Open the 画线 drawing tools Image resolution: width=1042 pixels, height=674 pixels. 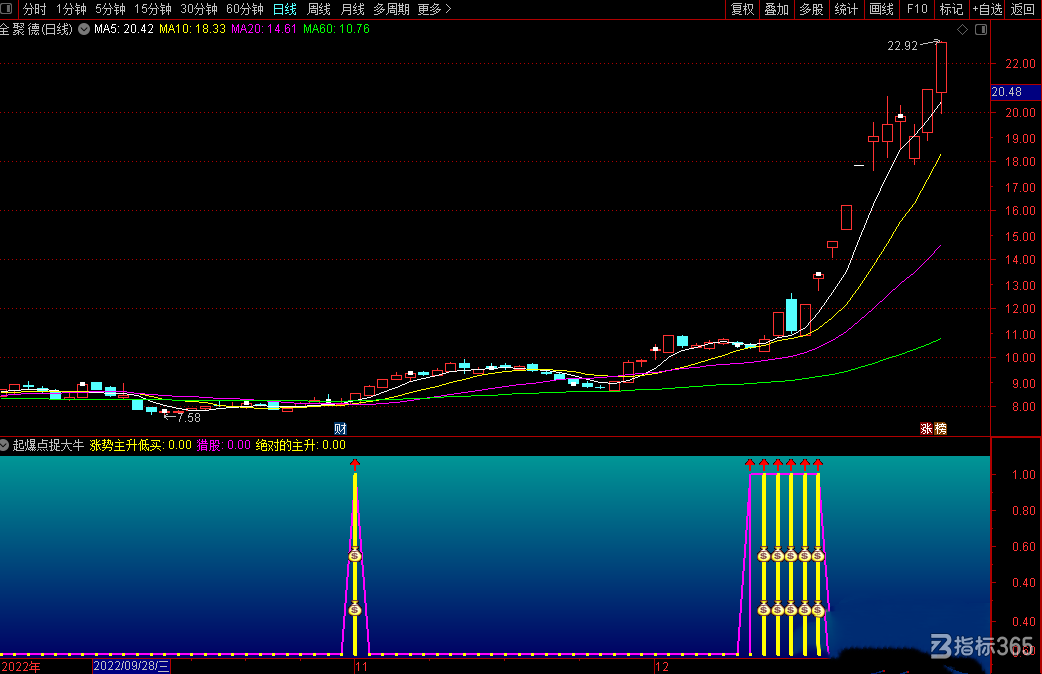[881, 9]
